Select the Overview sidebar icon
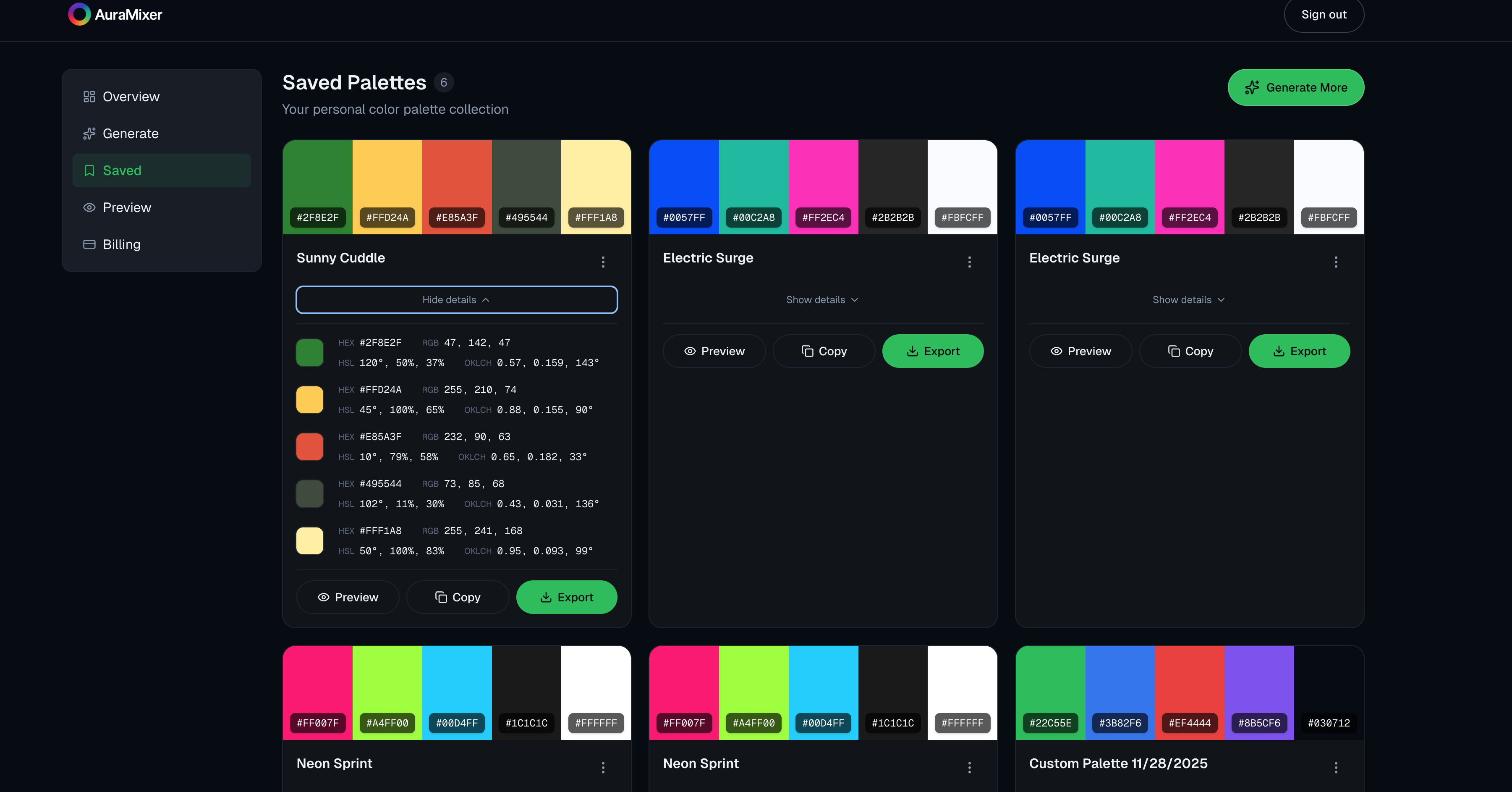This screenshot has height=792, width=1512. 90,96
